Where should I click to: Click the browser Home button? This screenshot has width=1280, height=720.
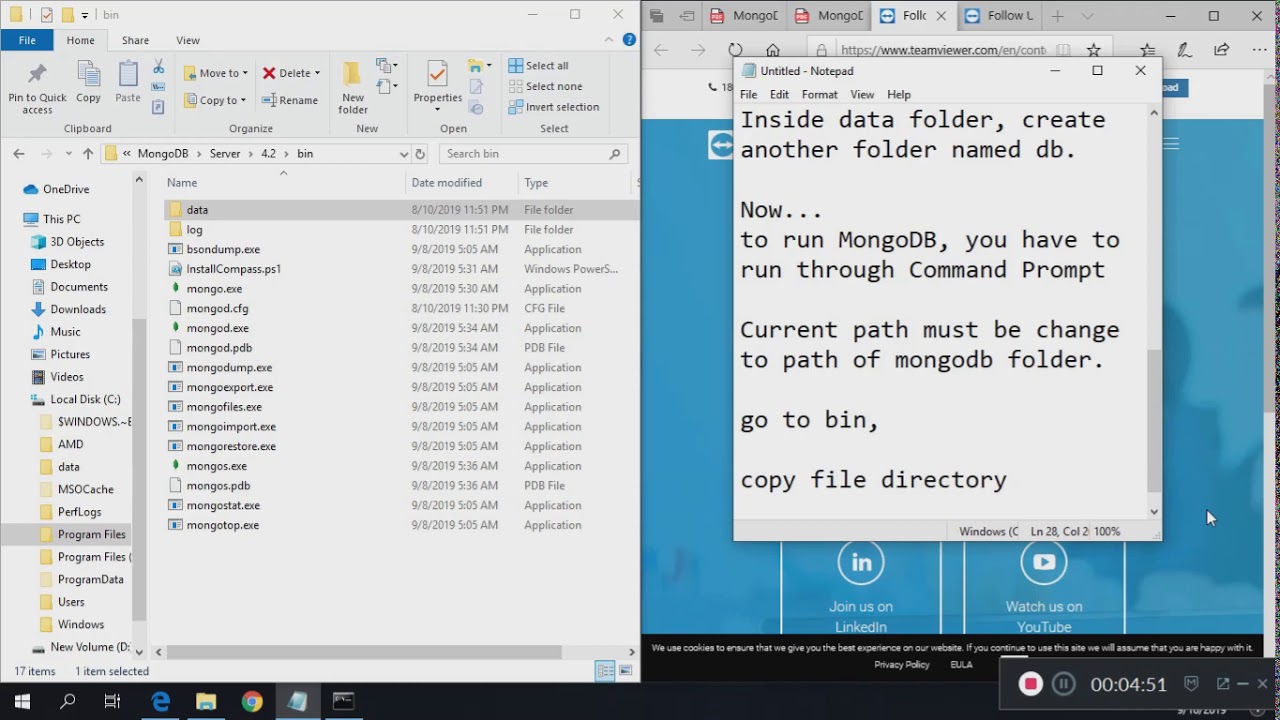(x=772, y=50)
